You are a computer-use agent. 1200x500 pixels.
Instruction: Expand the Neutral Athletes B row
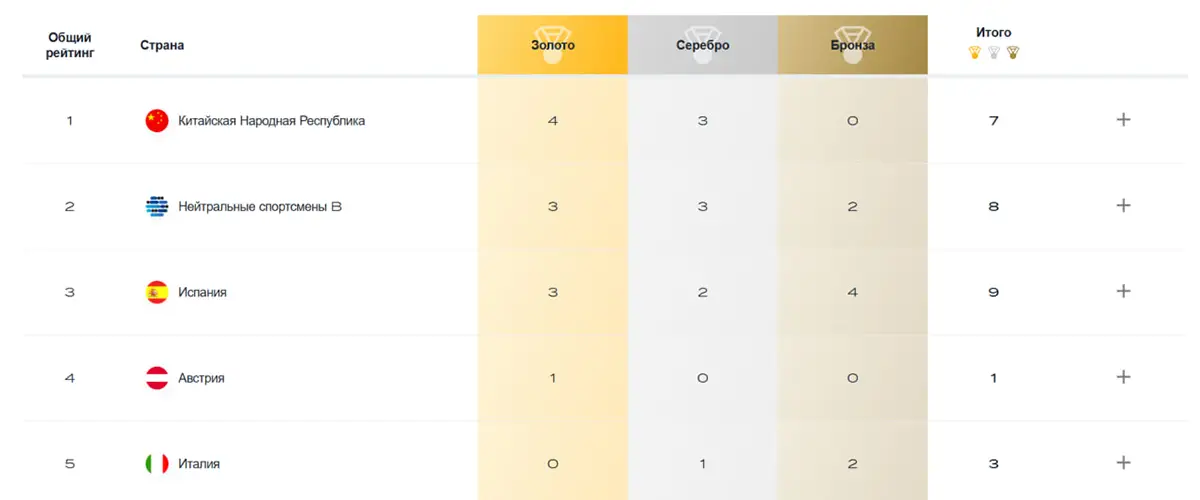click(1123, 206)
